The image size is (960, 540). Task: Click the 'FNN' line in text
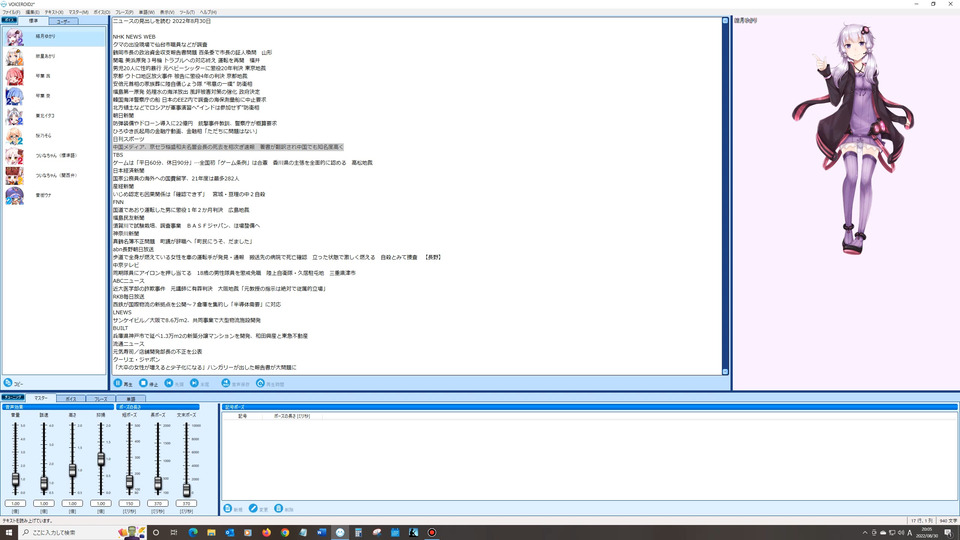[118, 202]
